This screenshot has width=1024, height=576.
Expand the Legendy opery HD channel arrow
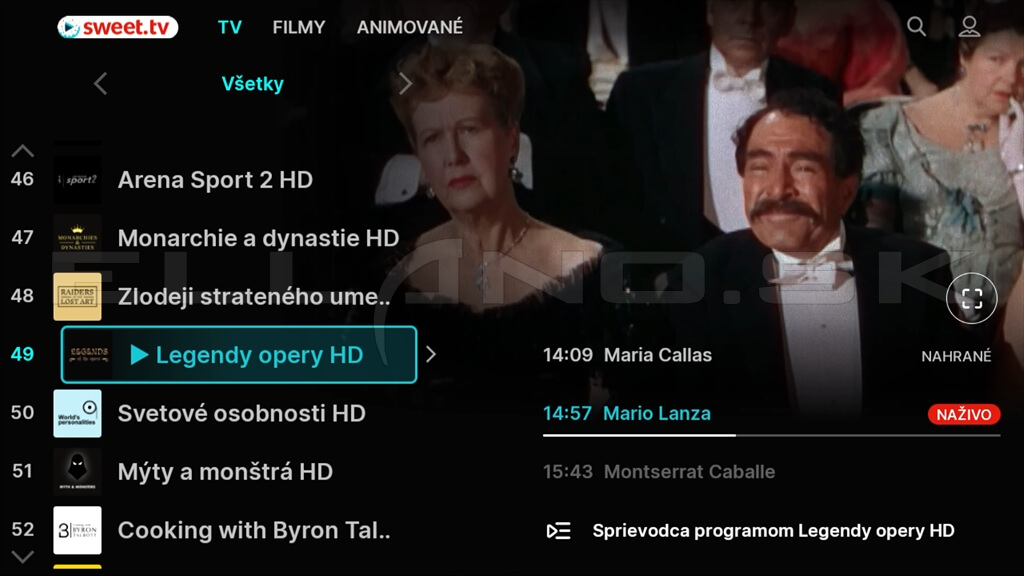[x=431, y=355]
